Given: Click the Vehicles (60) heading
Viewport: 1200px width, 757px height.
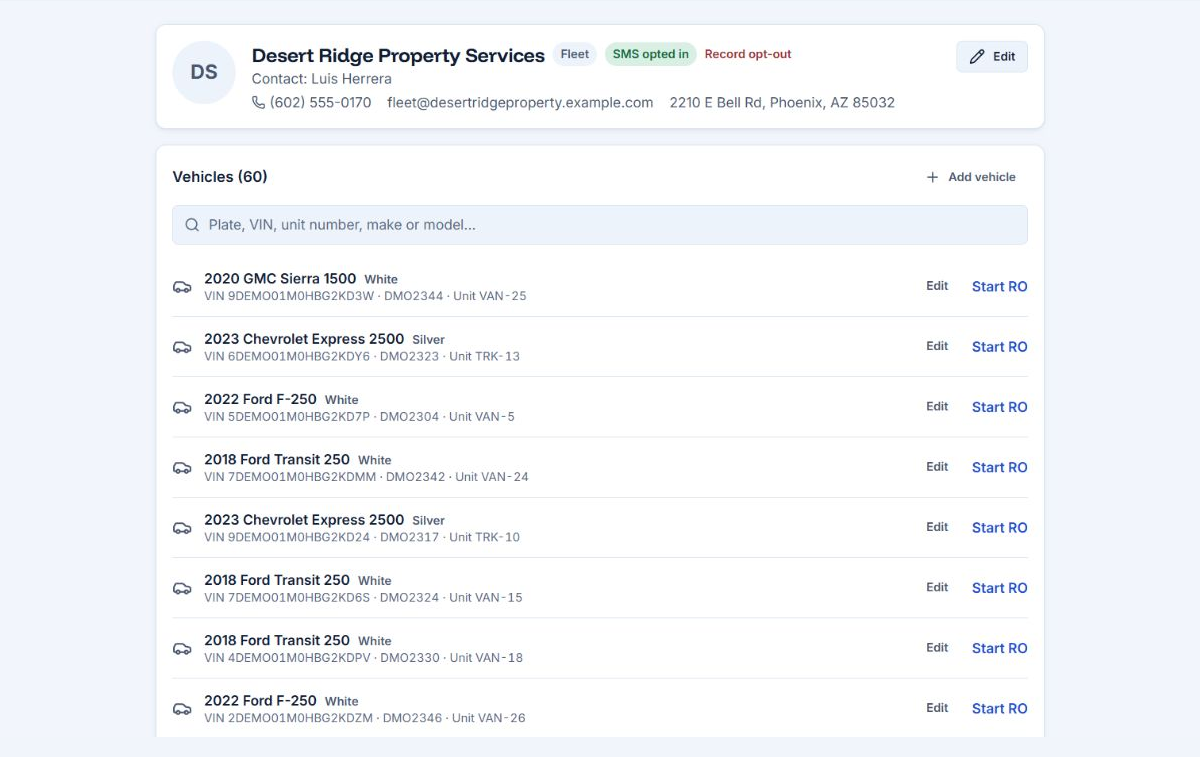Looking at the screenshot, I should [220, 177].
